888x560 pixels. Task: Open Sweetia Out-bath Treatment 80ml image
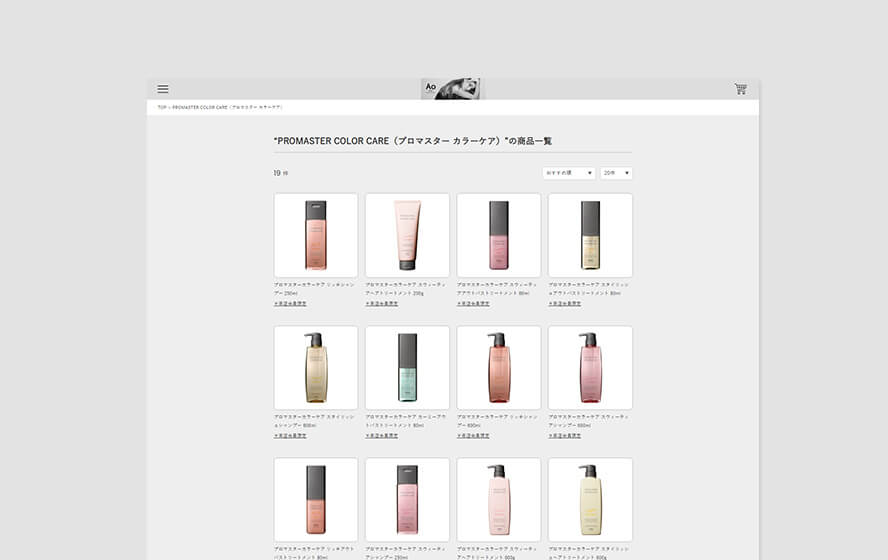coord(499,235)
